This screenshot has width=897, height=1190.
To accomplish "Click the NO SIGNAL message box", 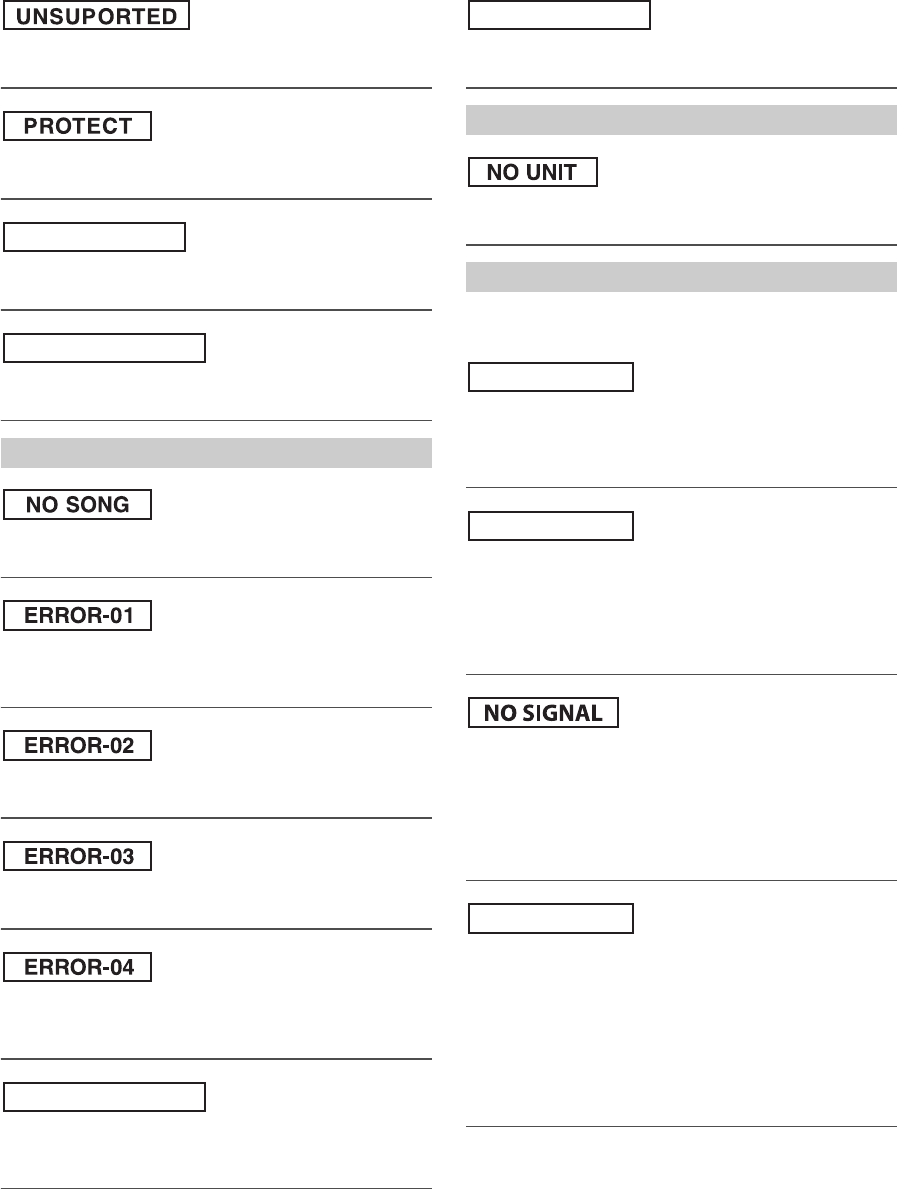I will tap(544, 713).
